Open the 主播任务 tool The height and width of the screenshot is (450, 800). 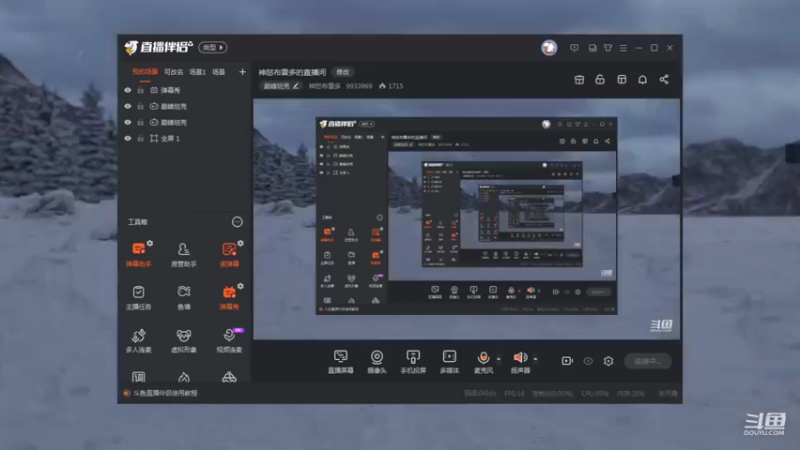tap(138, 297)
